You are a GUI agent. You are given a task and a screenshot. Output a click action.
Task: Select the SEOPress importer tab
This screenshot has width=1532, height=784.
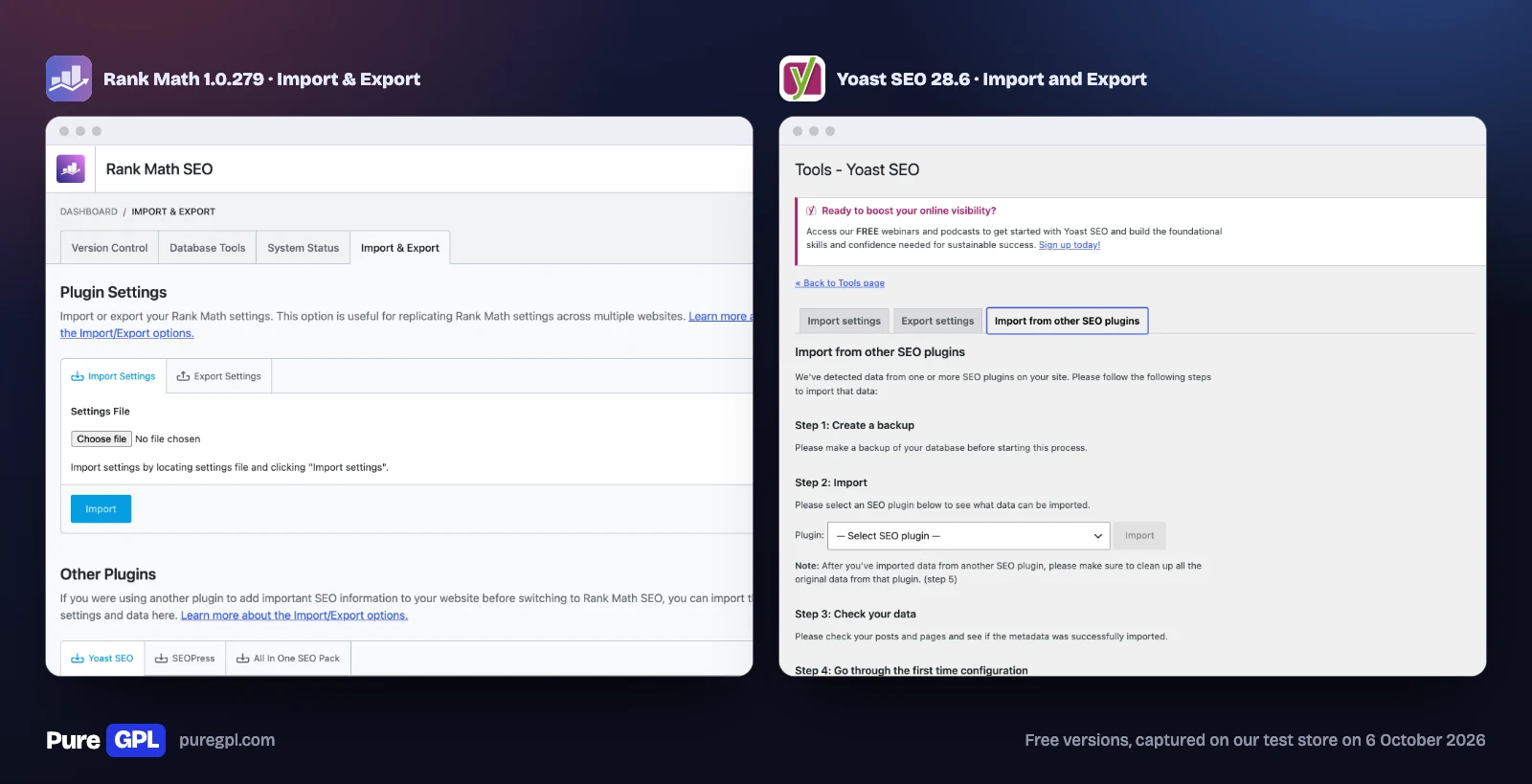[x=185, y=659]
